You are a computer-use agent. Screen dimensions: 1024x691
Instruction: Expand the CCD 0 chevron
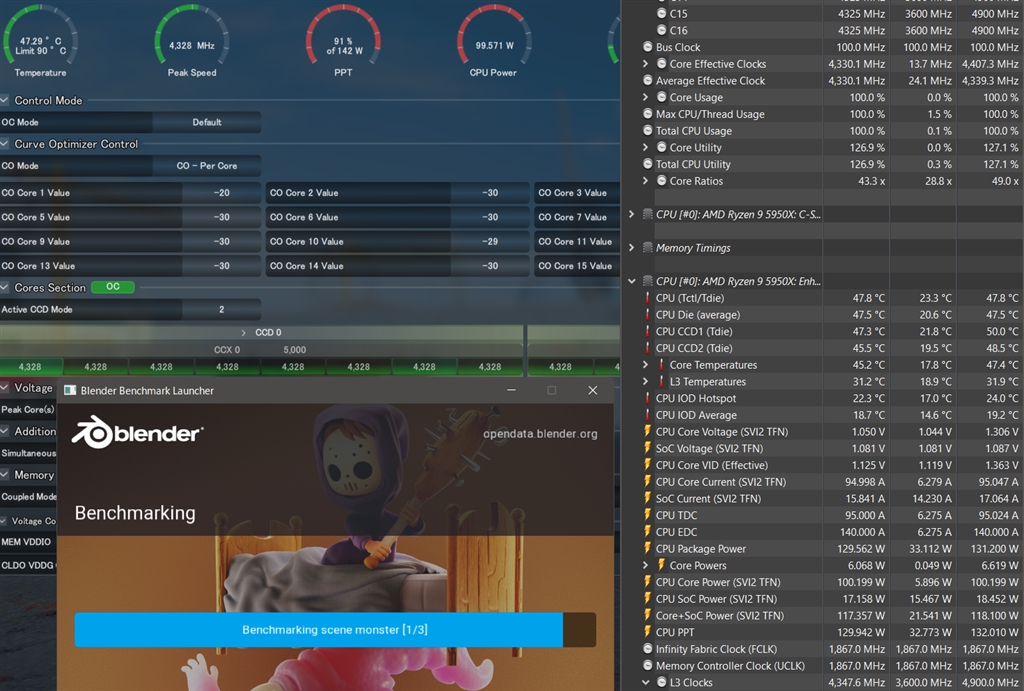tap(244, 332)
